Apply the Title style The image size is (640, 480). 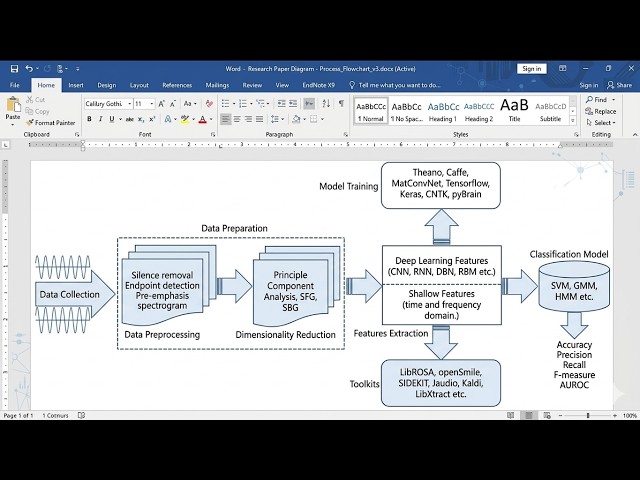(x=514, y=111)
